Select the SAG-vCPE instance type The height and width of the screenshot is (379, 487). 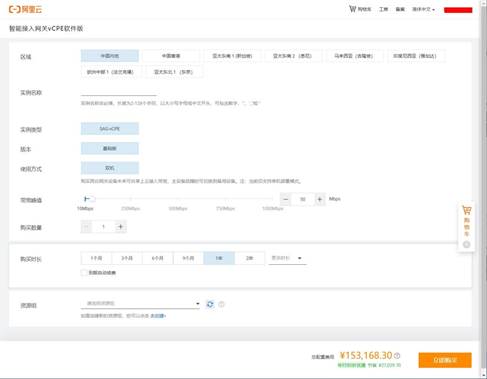point(110,129)
